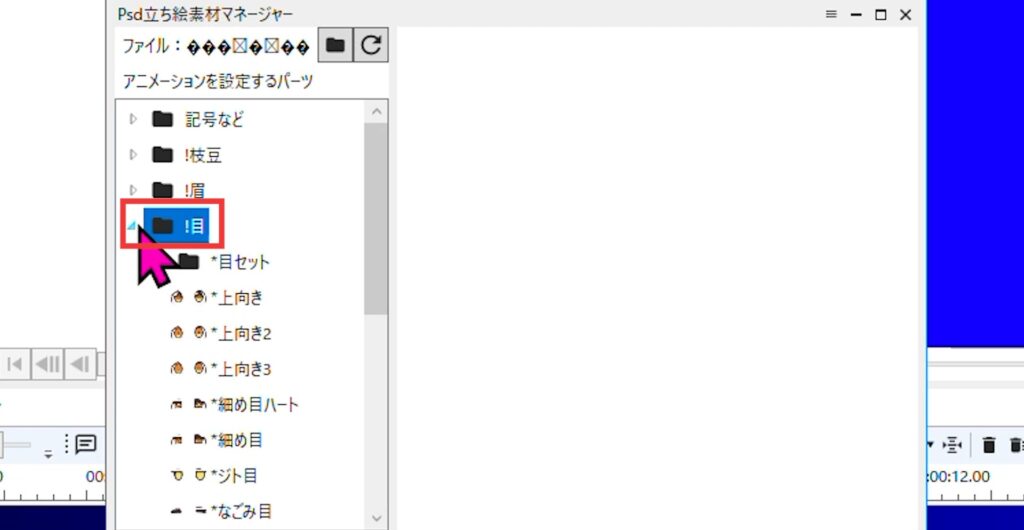Select the *細め目ハート layer

254,405
